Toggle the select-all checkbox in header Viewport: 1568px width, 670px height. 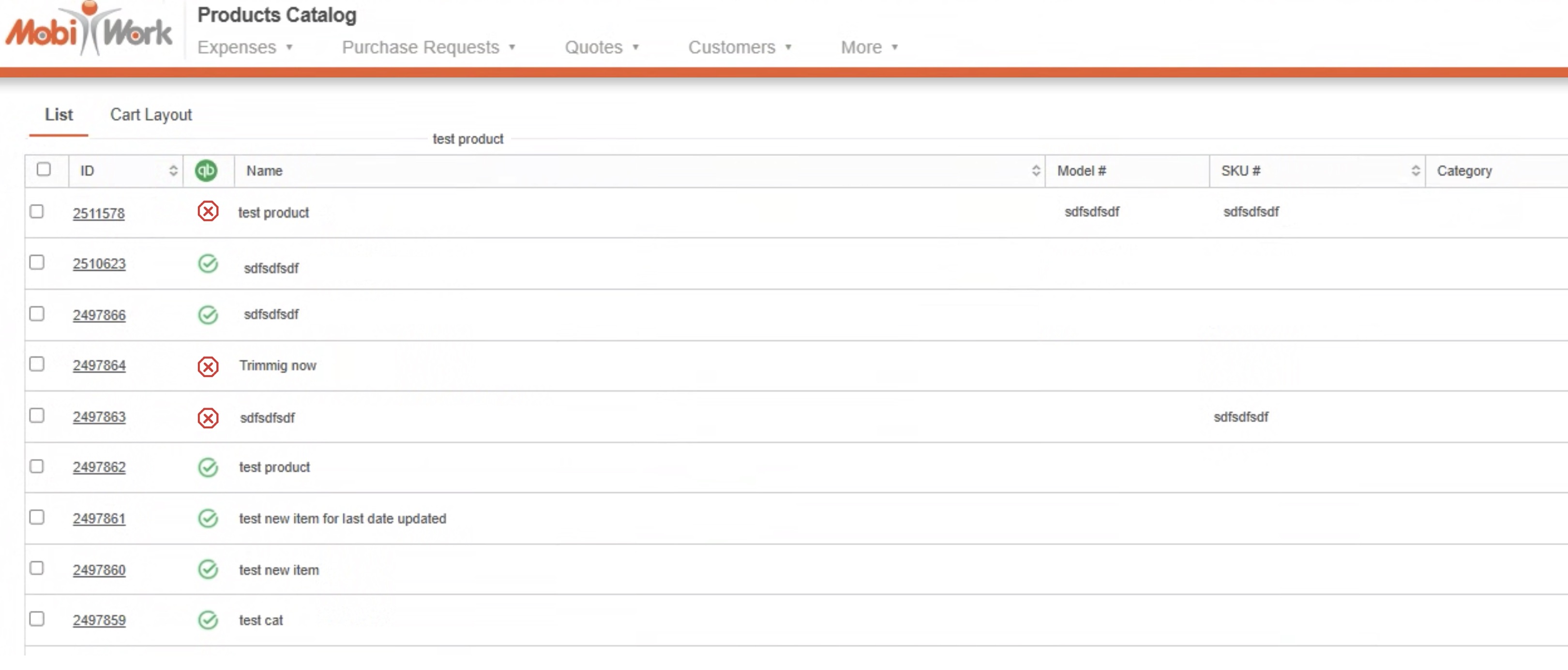click(43, 169)
